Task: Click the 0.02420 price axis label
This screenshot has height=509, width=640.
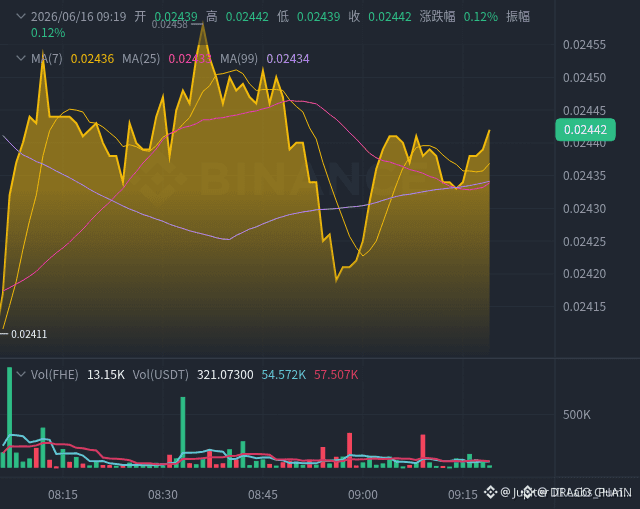Action: 584,273
